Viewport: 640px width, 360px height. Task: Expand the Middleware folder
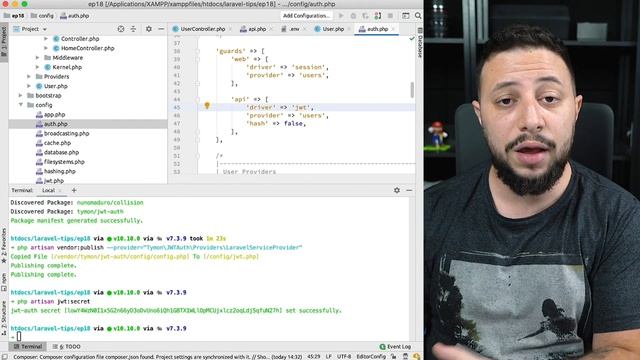(38, 58)
